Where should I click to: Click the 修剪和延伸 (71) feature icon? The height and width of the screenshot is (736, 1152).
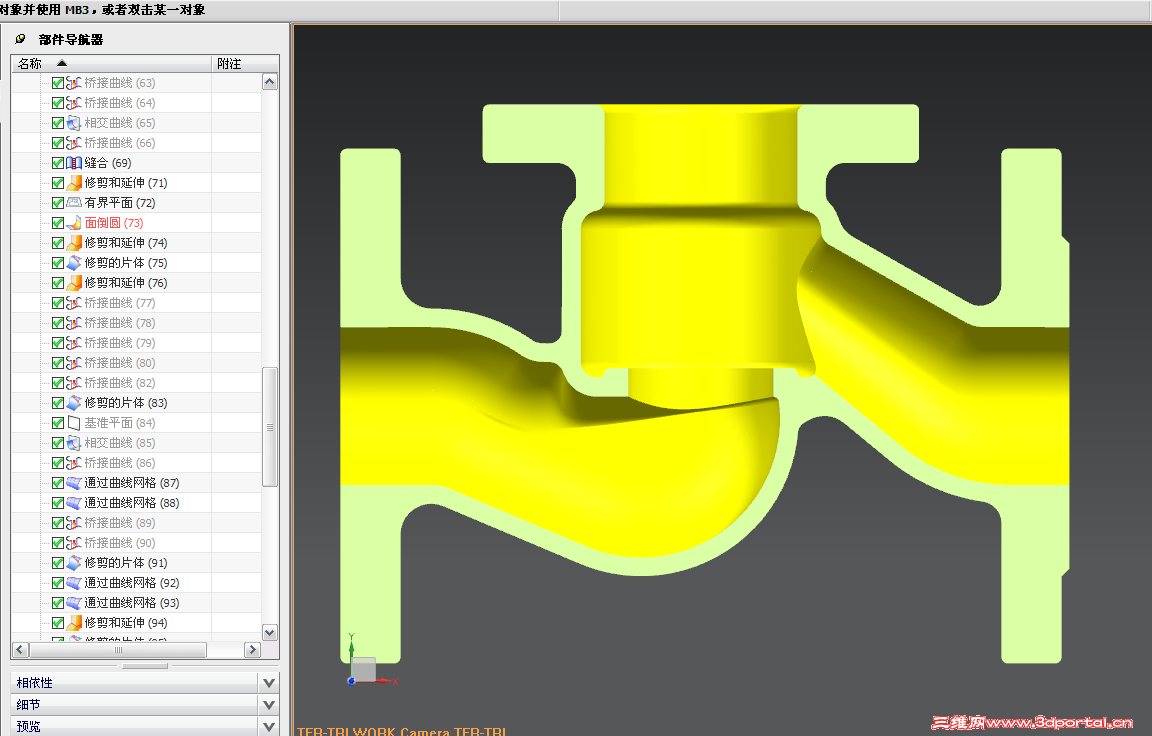click(74, 183)
